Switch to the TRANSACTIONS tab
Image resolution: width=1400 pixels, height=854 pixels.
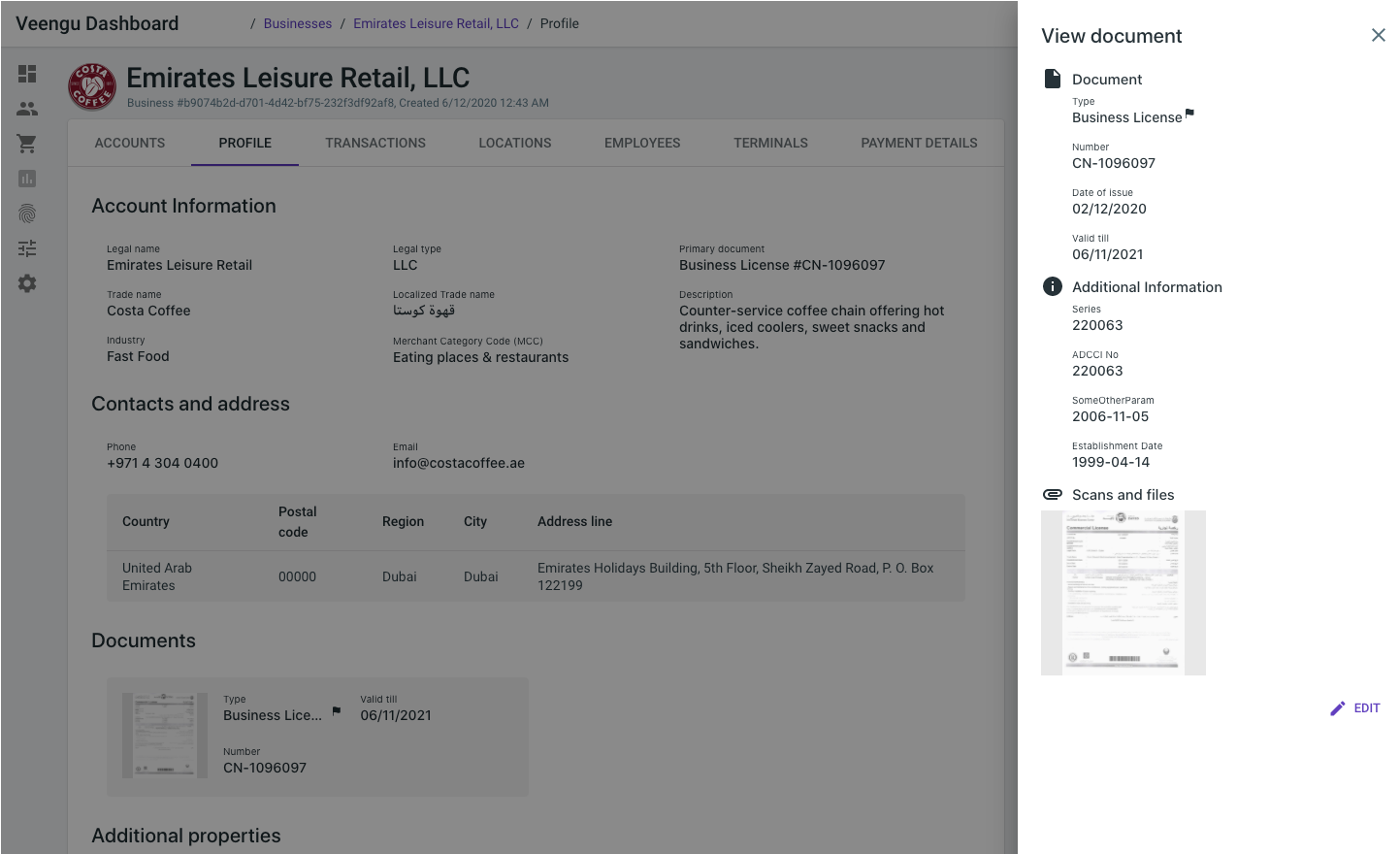(x=375, y=143)
